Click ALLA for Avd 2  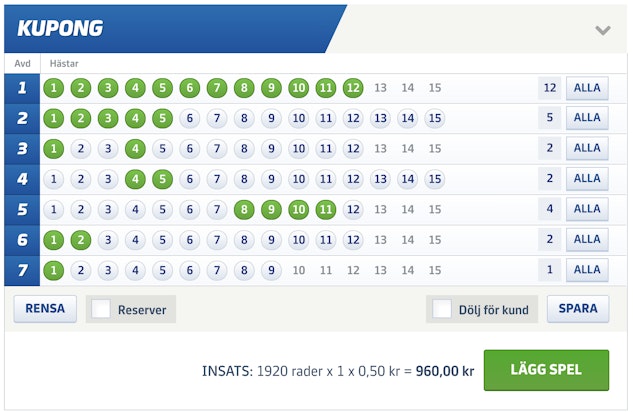click(x=587, y=118)
